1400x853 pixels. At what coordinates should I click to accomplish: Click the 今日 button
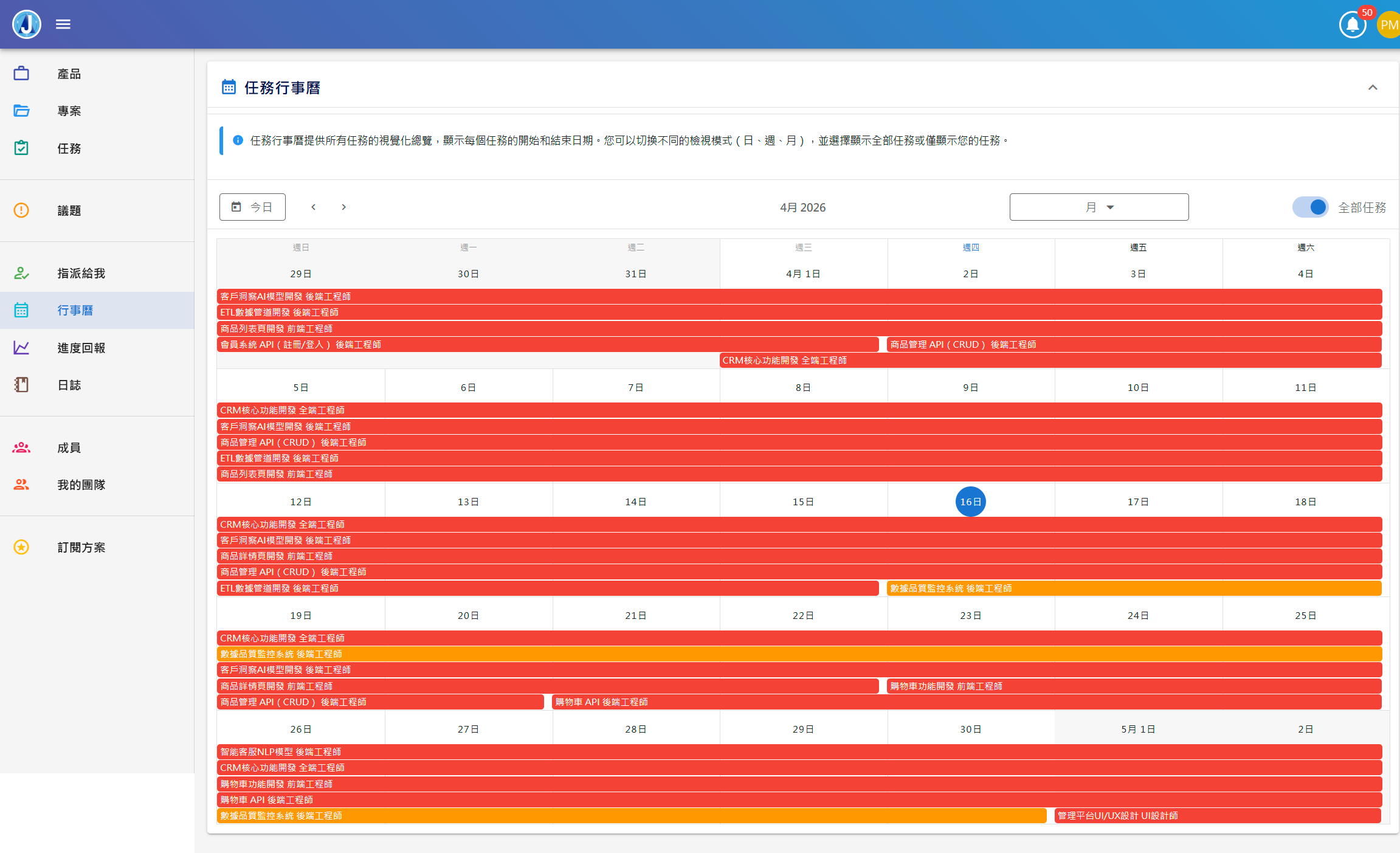(252, 207)
